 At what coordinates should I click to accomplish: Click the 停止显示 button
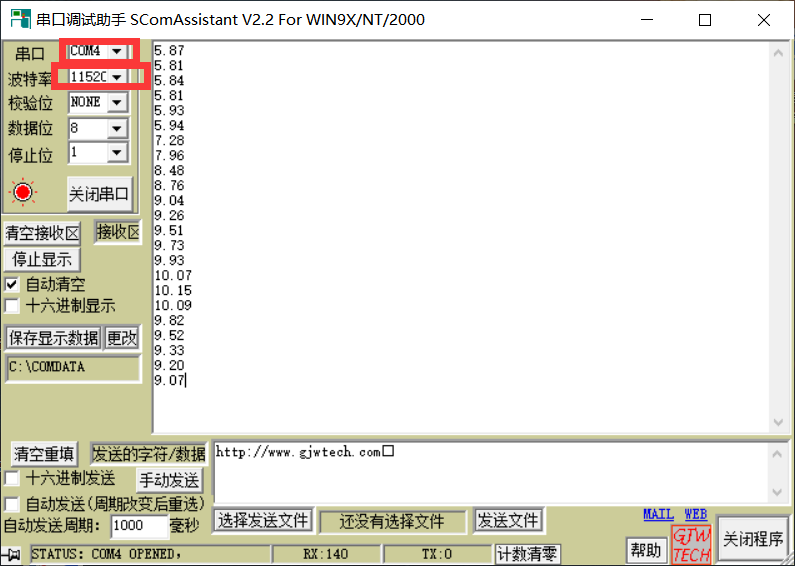click(42, 260)
